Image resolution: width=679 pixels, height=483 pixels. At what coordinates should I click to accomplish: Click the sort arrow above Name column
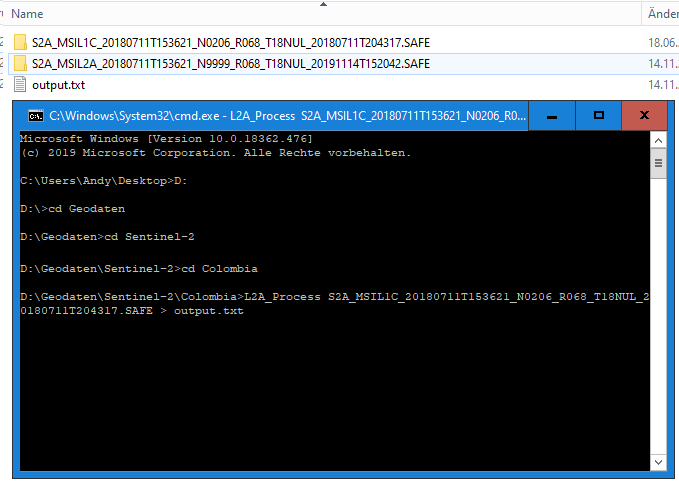(323, 4)
